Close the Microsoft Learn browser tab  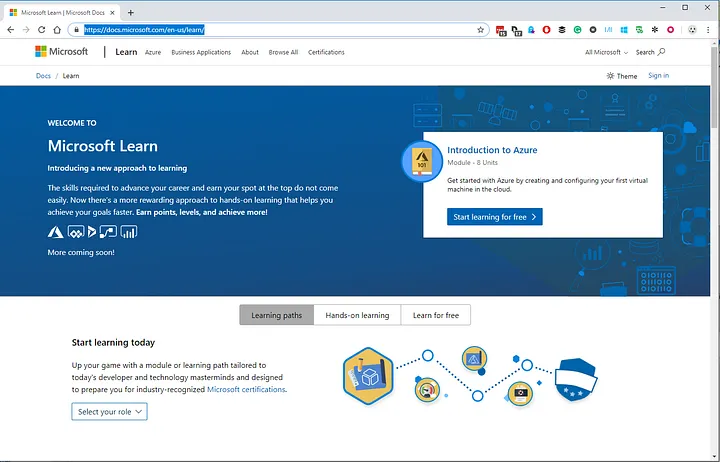(112, 13)
